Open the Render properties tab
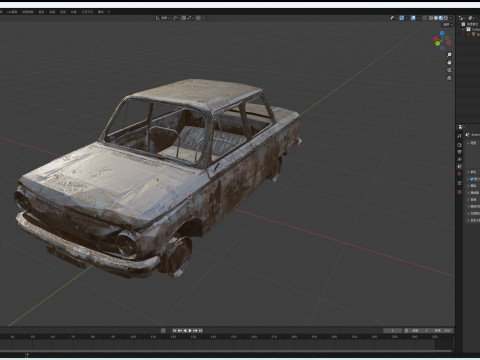 [x=460, y=145]
